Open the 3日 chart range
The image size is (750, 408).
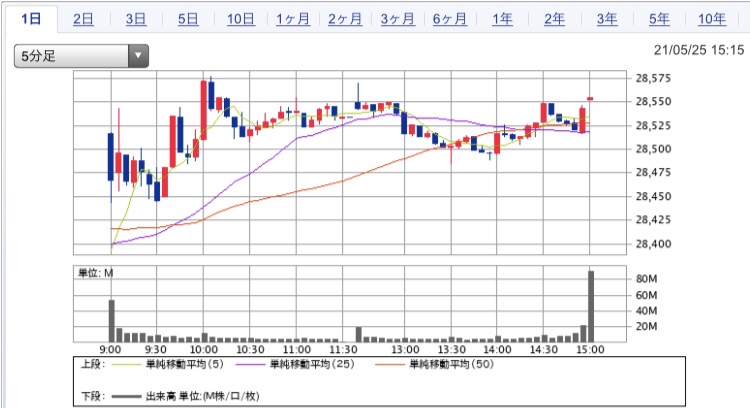[x=136, y=19]
